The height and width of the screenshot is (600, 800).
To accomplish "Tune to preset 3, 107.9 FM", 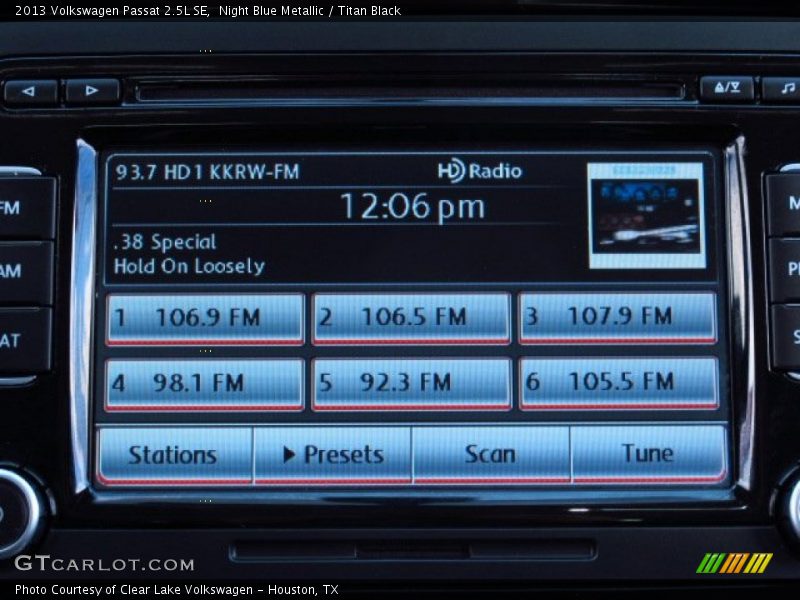I will click(618, 317).
